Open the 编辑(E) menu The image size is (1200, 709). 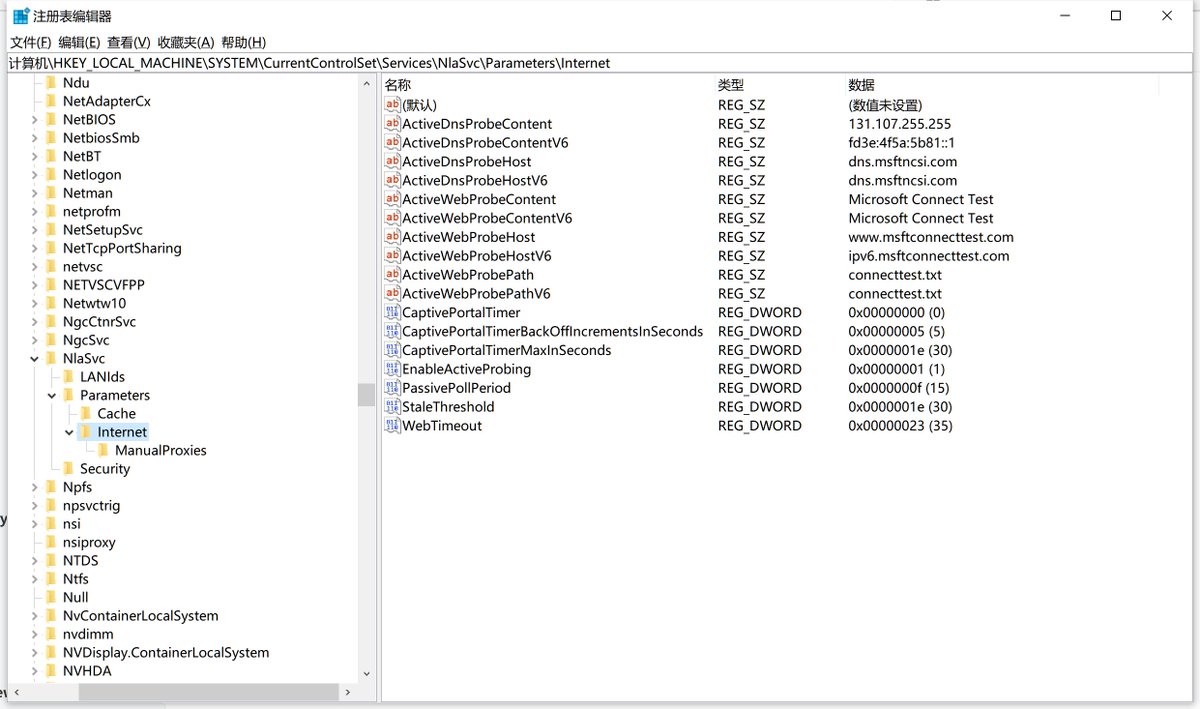tap(79, 42)
